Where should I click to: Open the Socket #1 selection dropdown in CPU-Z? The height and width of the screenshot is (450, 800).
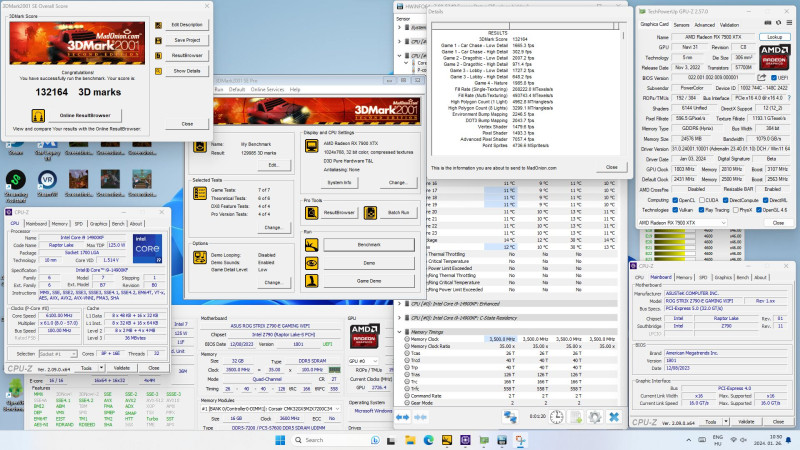click(58, 354)
